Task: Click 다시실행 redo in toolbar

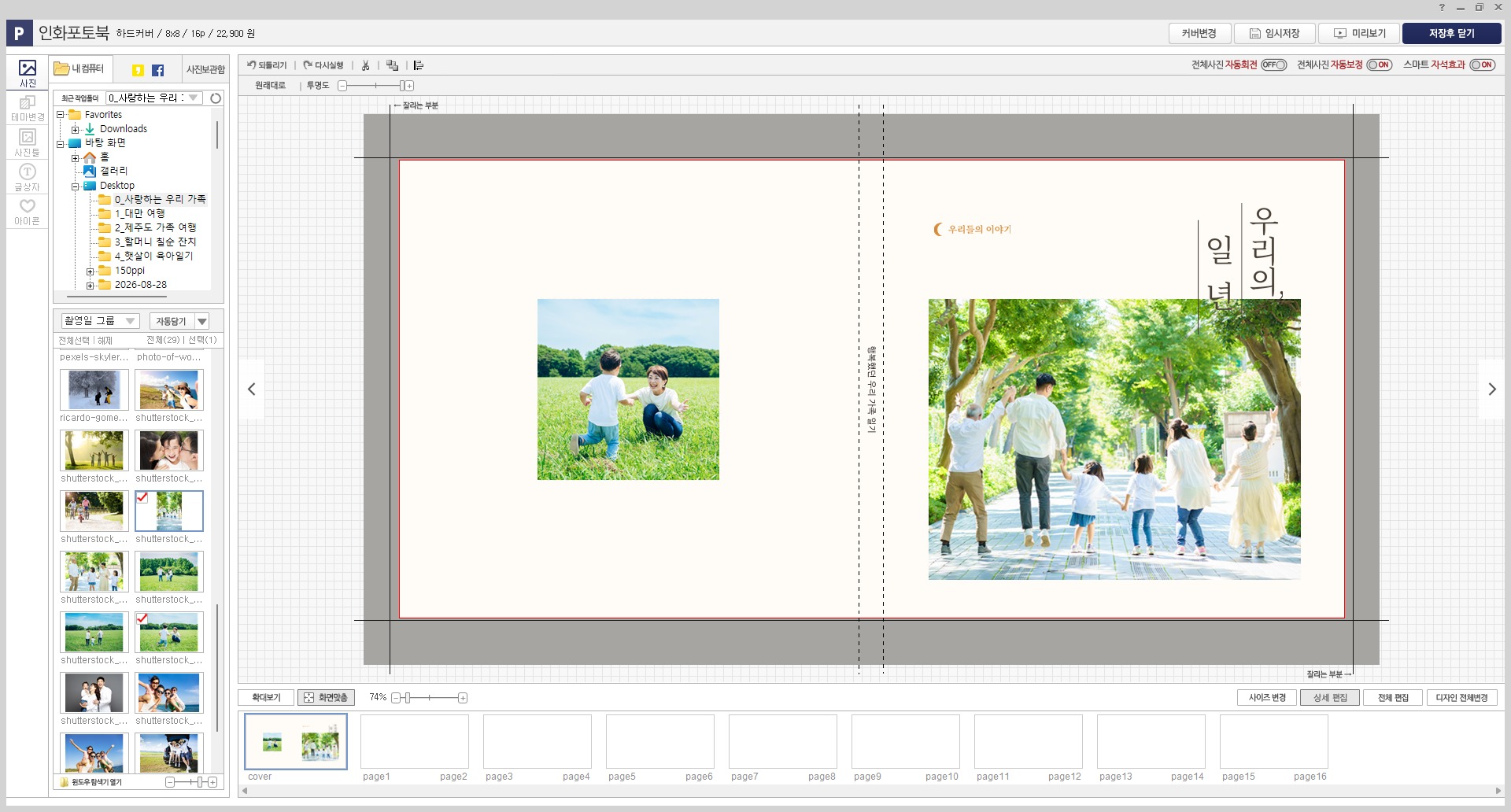Action: point(323,65)
